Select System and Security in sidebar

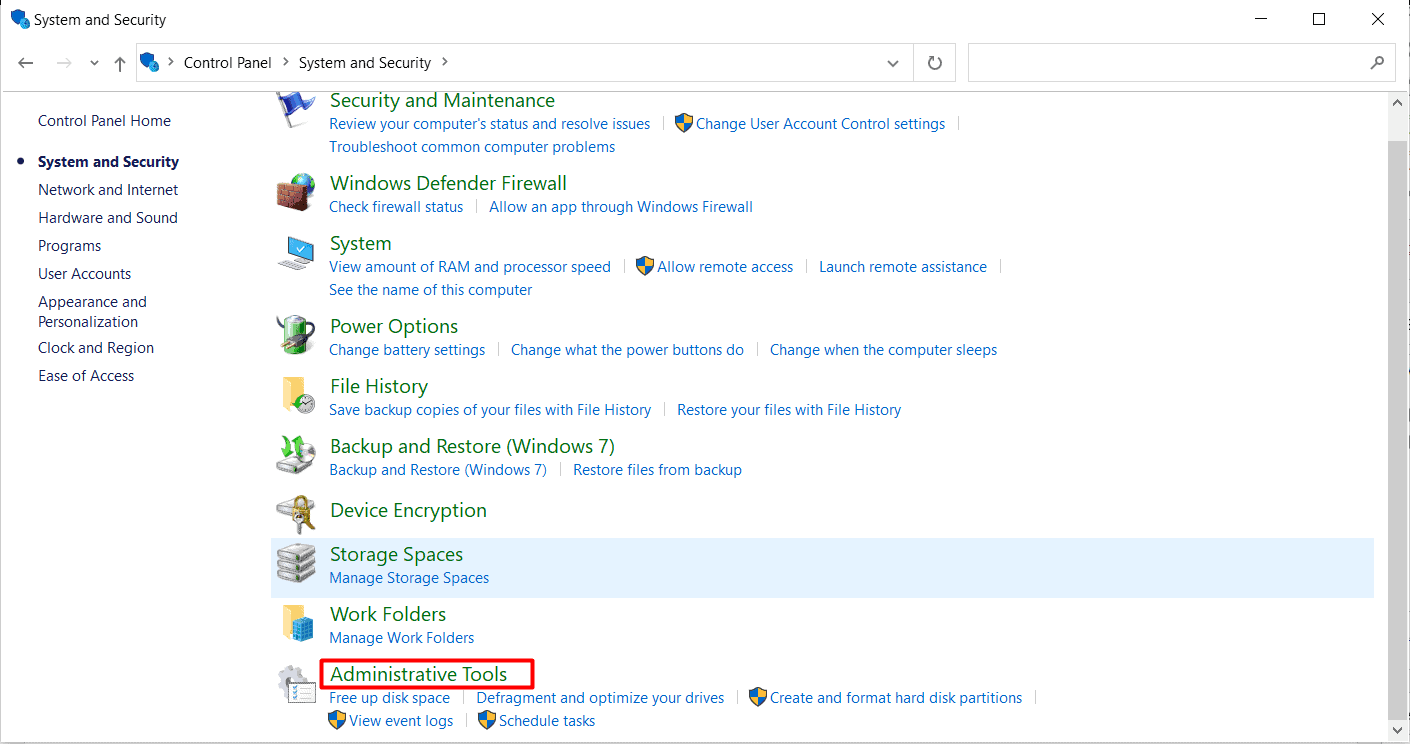tap(108, 162)
